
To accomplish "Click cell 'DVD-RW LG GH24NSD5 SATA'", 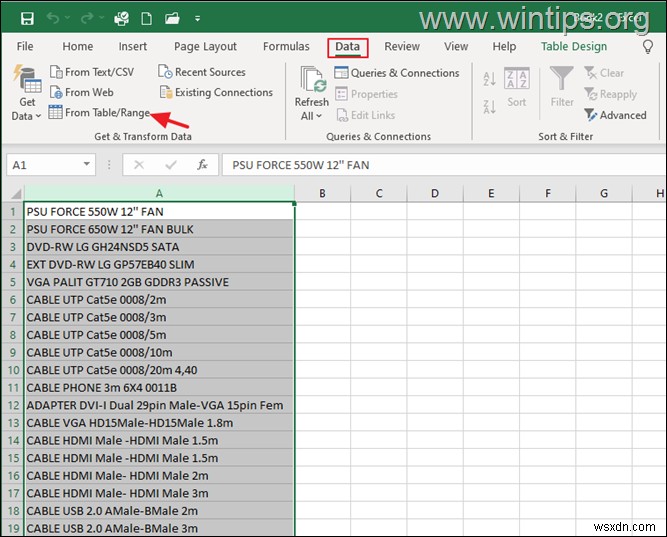I will (159, 247).
